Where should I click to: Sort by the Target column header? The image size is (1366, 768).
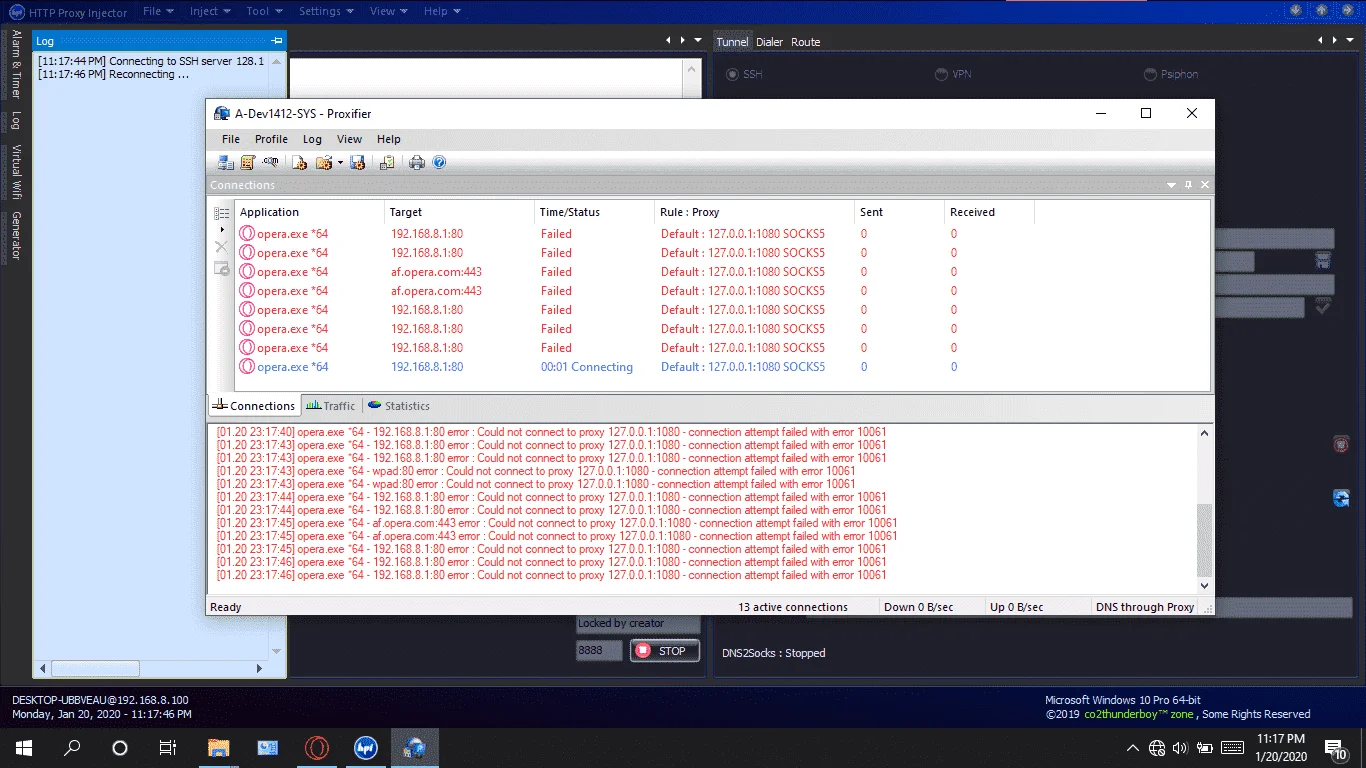point(460,212)
